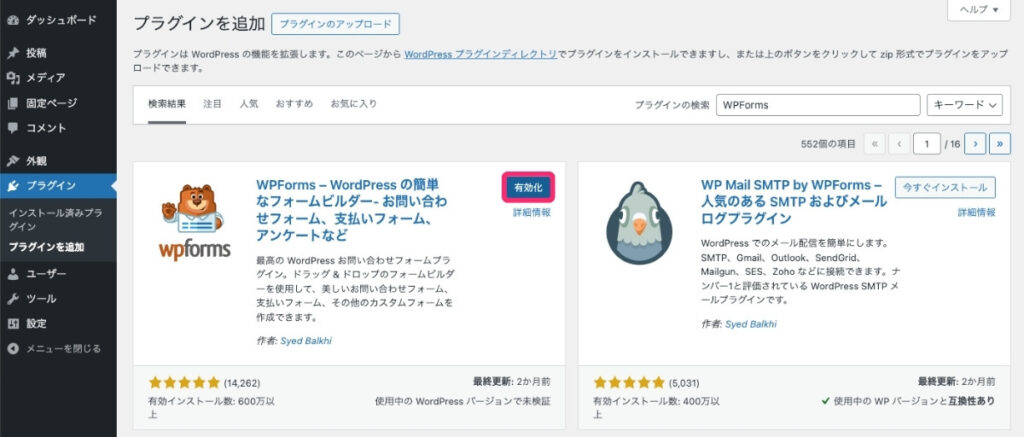Screen dimensions: 1024x437
Task: Switch to the お気に入り tab
Action: [x=353, y=104]
